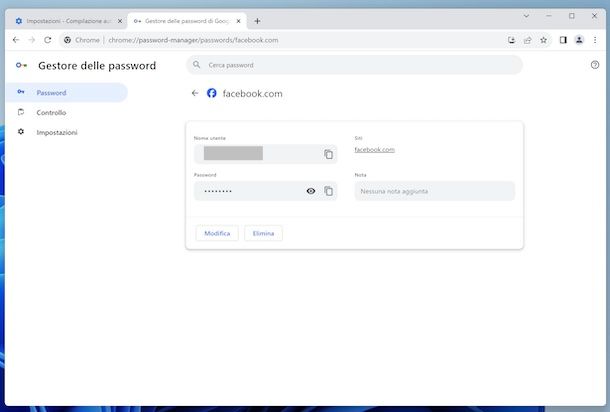Click the Gestore delle password key logo

(21, 65)
